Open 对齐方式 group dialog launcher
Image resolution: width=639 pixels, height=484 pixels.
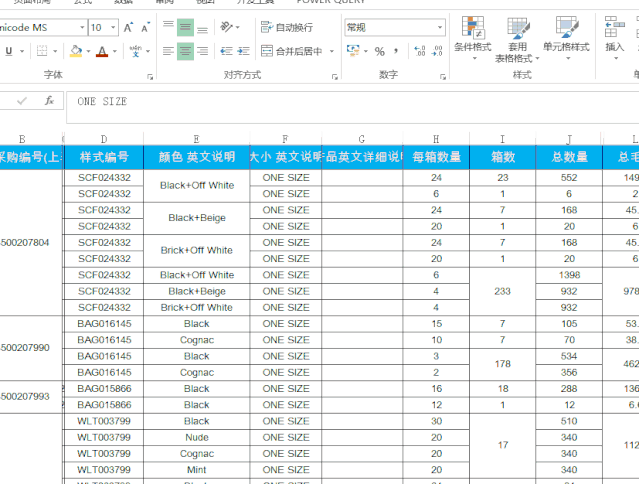335,77
